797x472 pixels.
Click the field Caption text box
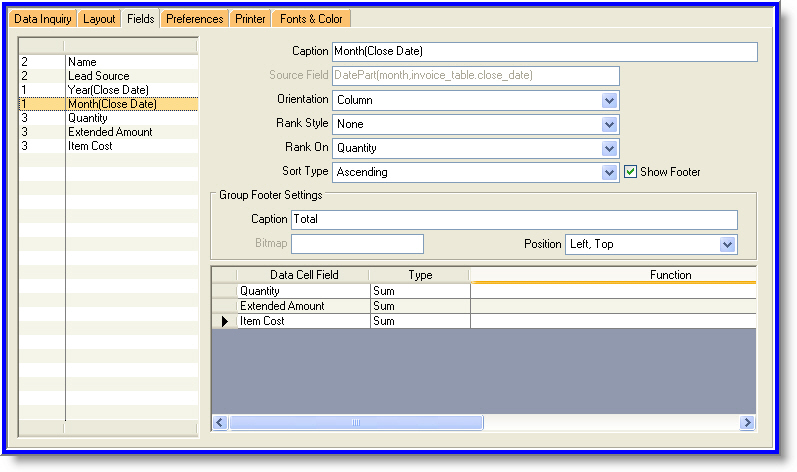click(544, 52)
